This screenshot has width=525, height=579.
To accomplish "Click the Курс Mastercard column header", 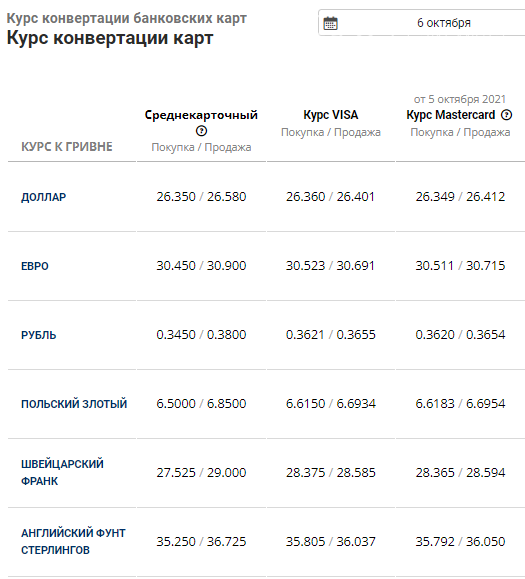I will (451, 115).
